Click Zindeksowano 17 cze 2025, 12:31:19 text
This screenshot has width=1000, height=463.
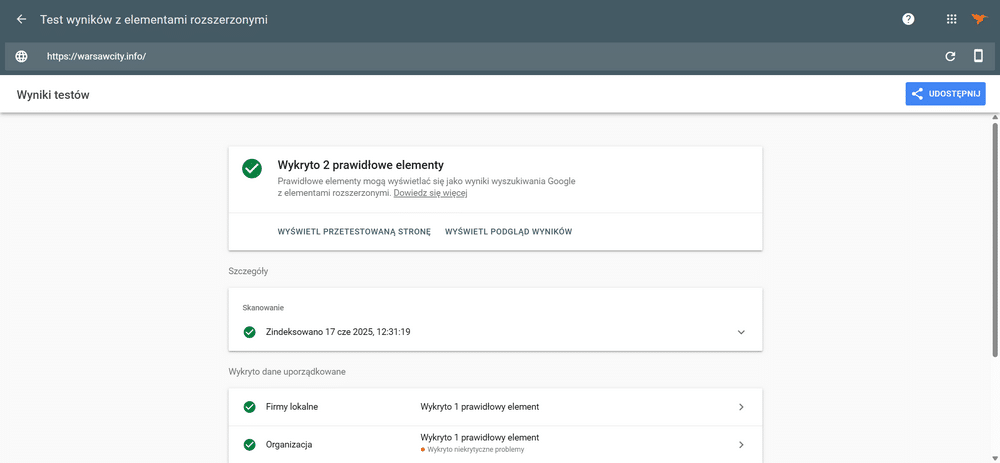[338, 332]
